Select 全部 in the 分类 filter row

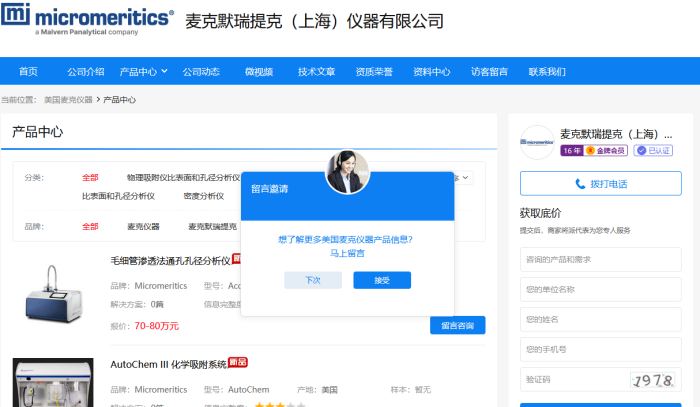90,177
